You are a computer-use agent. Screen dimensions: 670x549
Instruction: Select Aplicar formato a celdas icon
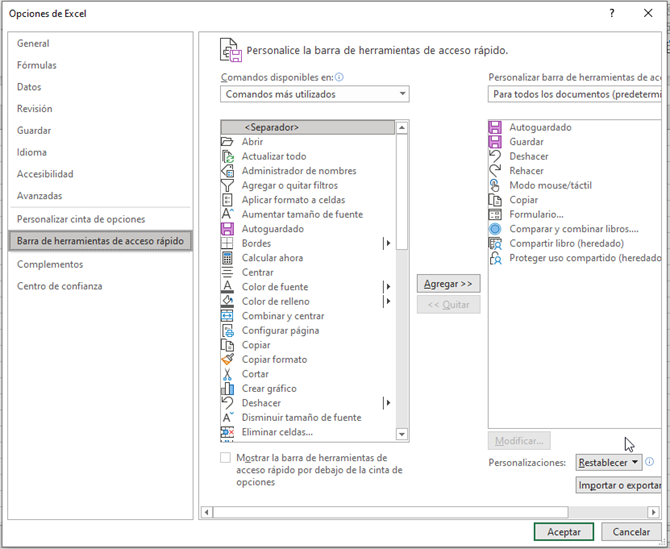[x=227, y=200]
